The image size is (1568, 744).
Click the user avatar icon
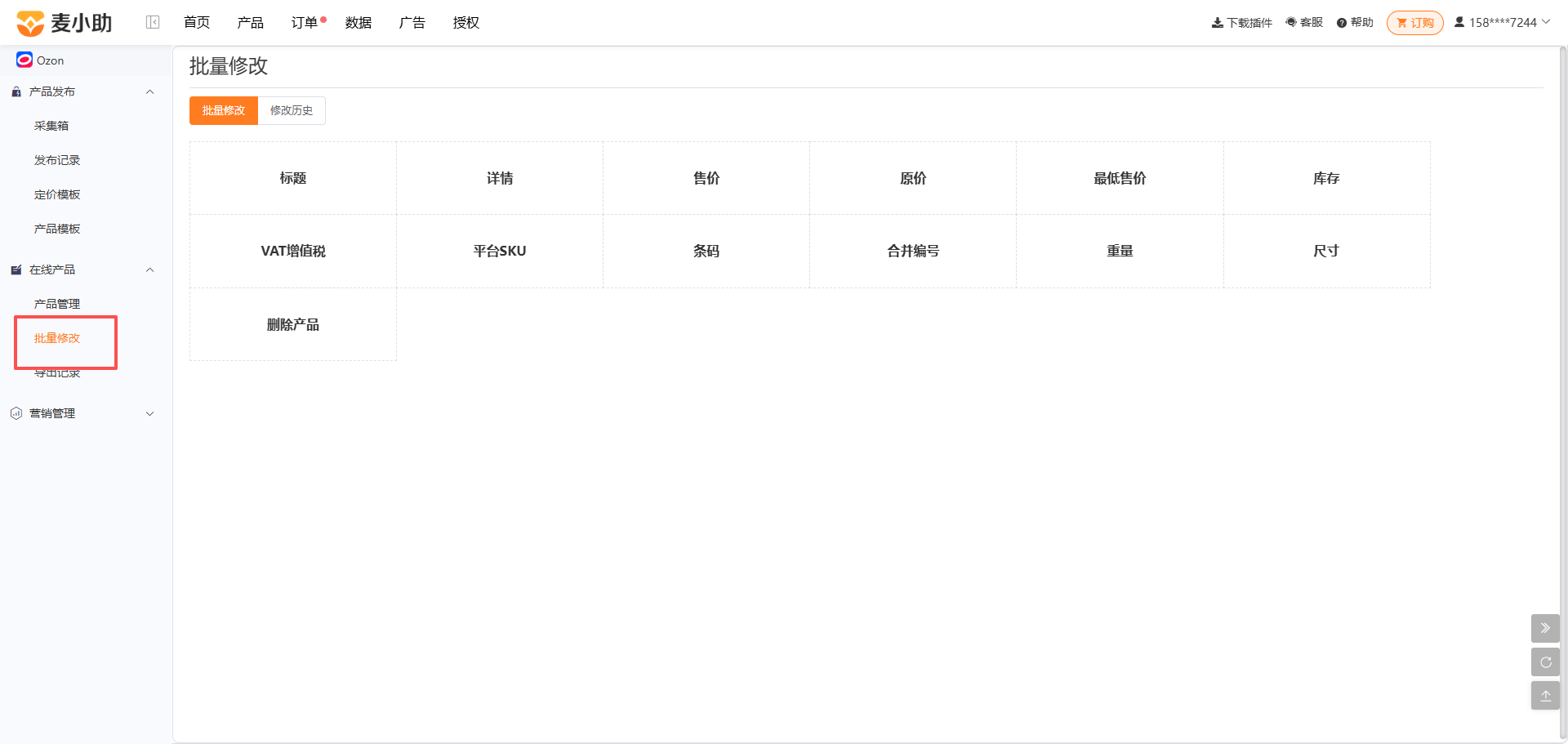[x=1459, y=22]
